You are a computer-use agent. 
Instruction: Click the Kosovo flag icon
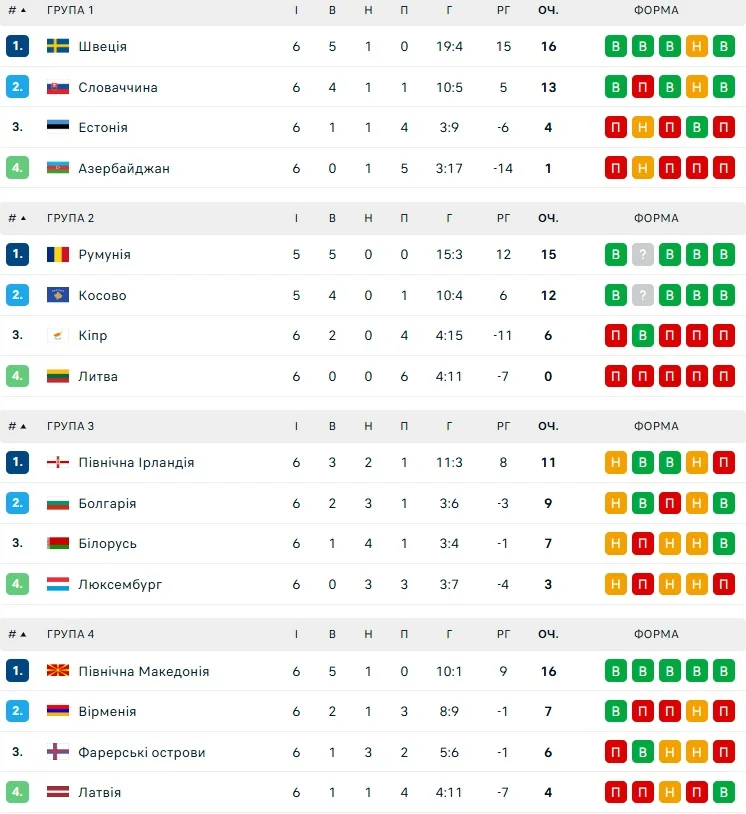pyautogui.click(x=58, y=295)
